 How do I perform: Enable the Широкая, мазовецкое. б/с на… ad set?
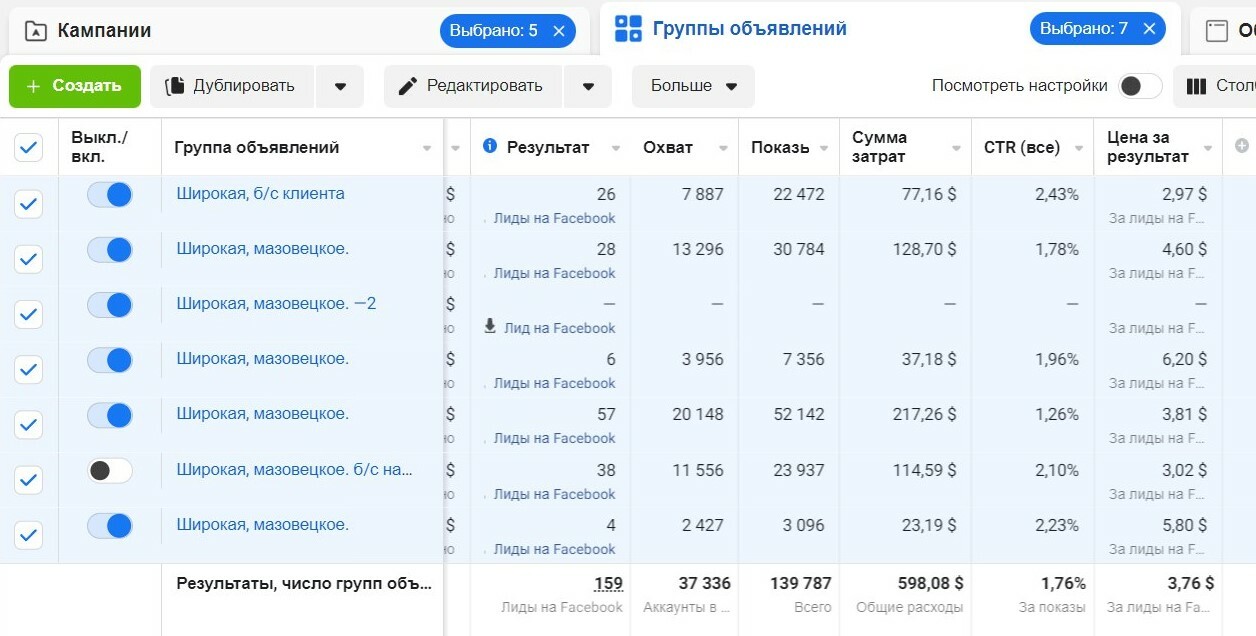(x=110, y=470)
